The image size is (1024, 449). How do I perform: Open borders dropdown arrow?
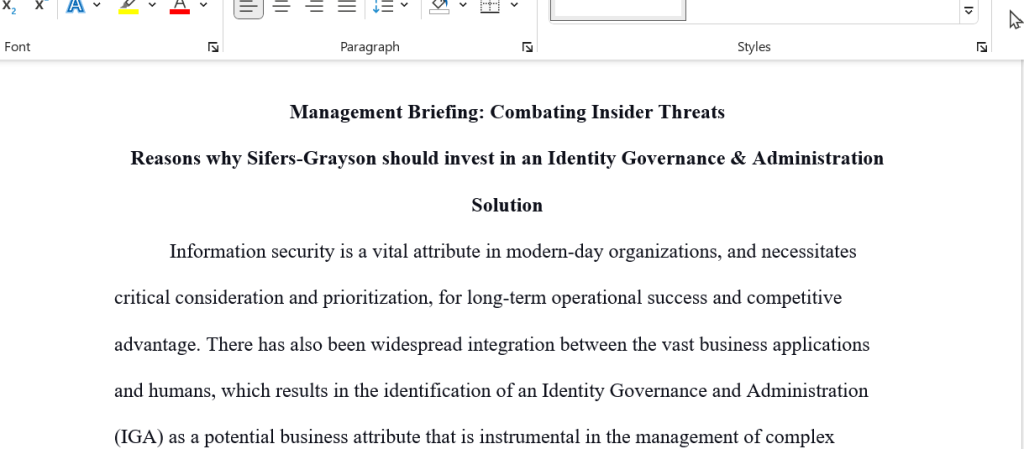click(x=514, y=5)
